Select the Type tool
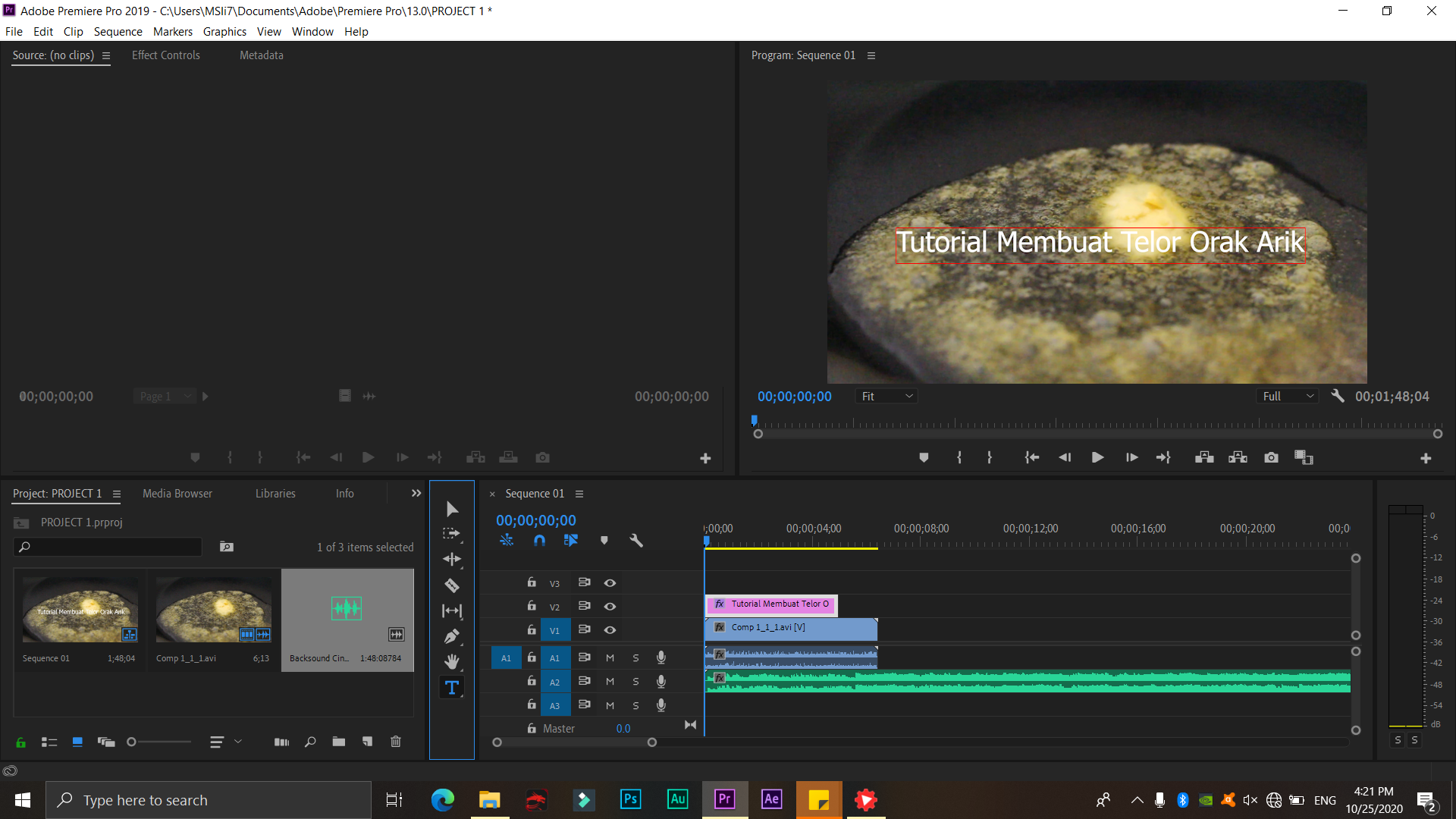 point(452,688)
